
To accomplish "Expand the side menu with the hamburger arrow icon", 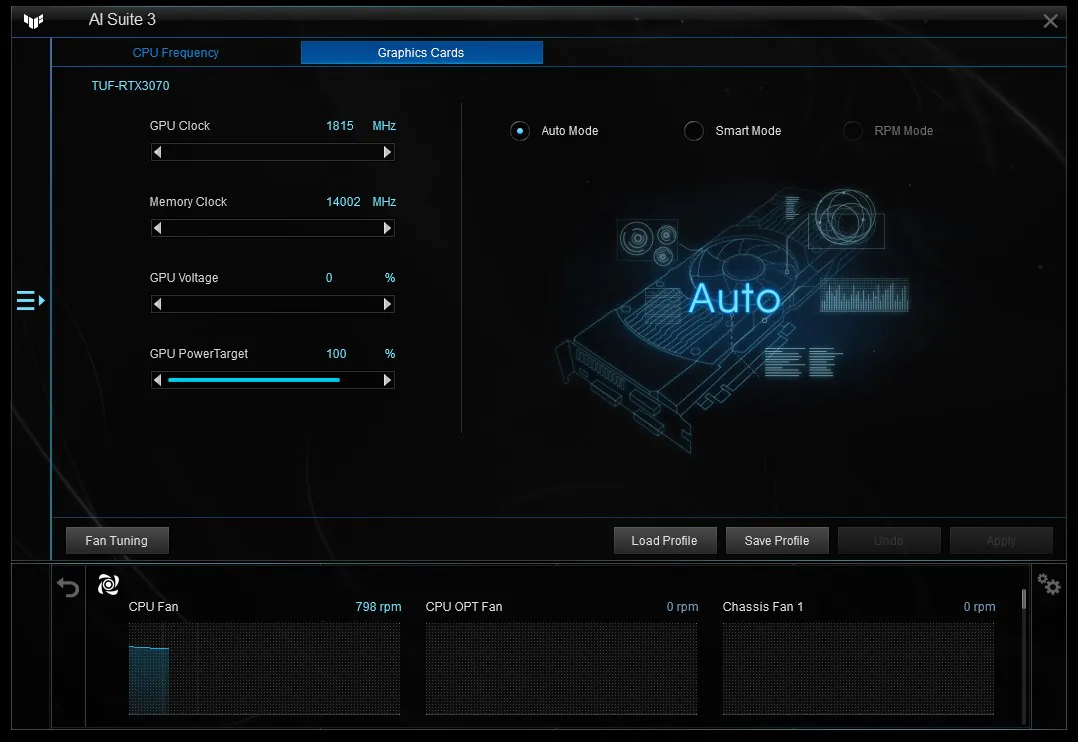I will tap(31, 301).
